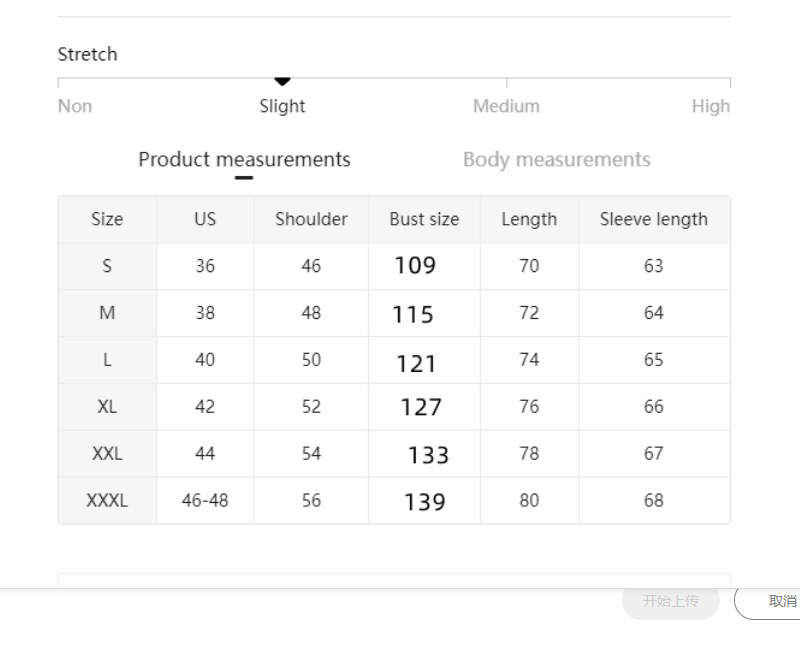
Task: Click the Shoulder column header
Action: click(x=311, y=220)
